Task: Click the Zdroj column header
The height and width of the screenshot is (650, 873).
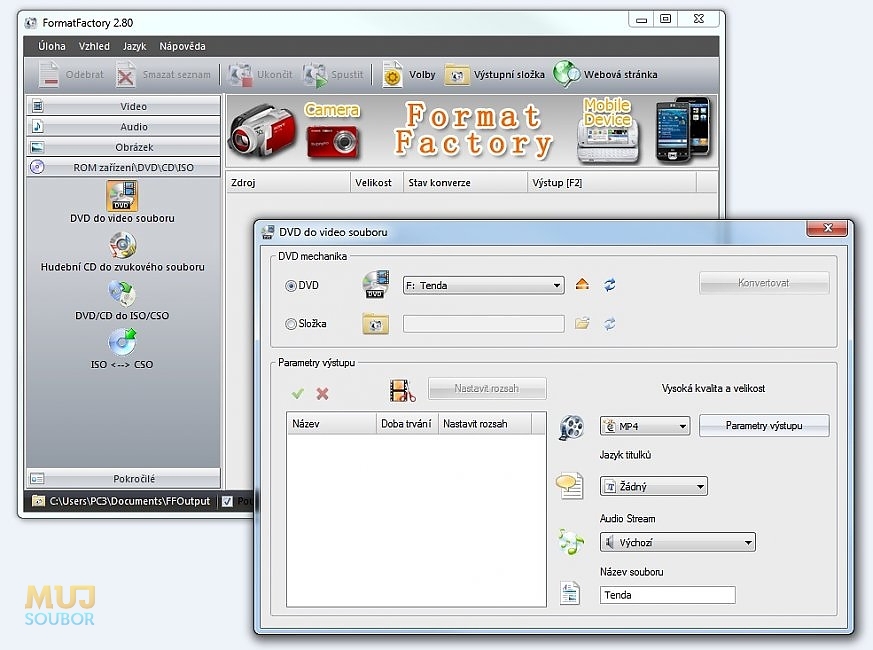Action: tap(288, 182)
